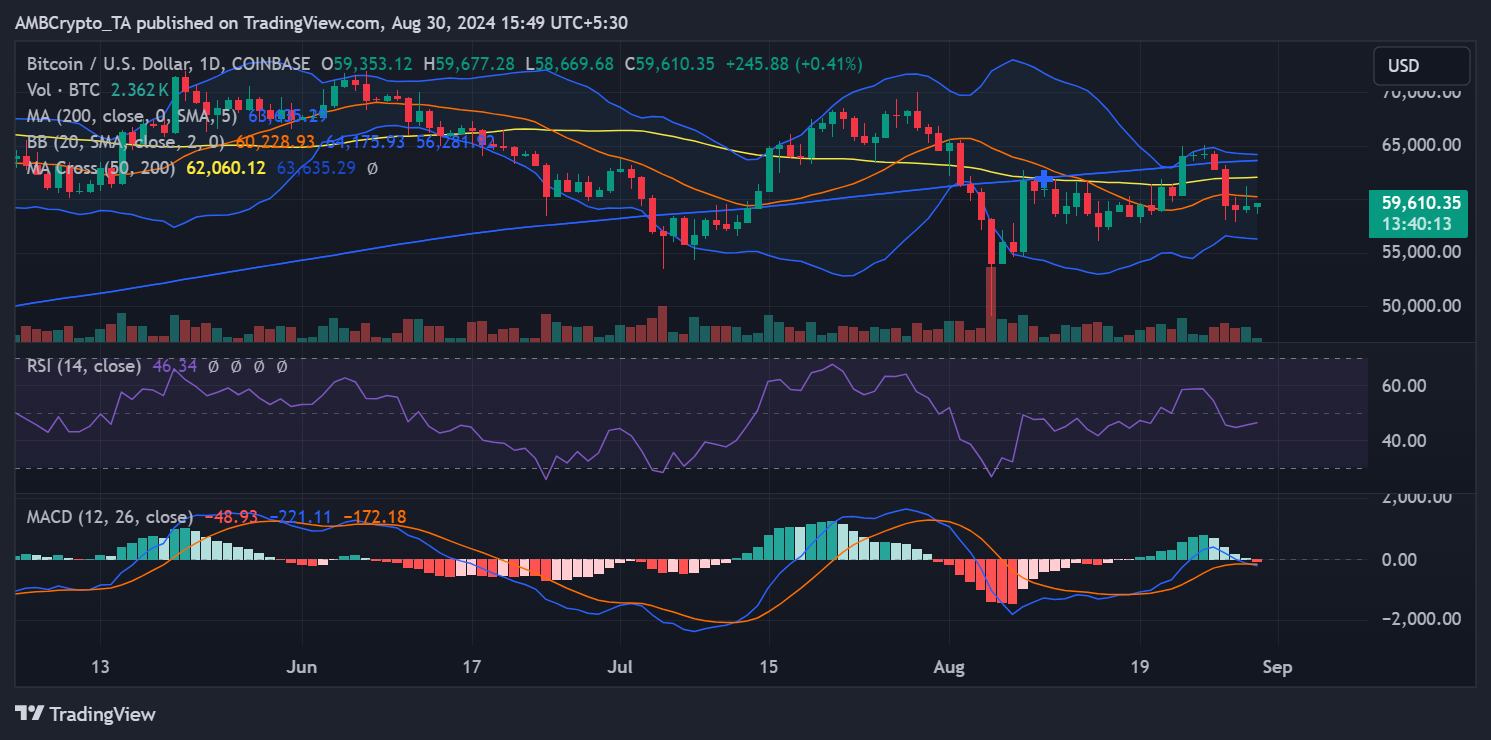Click the low value L58,669.68
The width and height of the screenshot is (1491, 740).
pyautogui.click(x=569, y=63)
